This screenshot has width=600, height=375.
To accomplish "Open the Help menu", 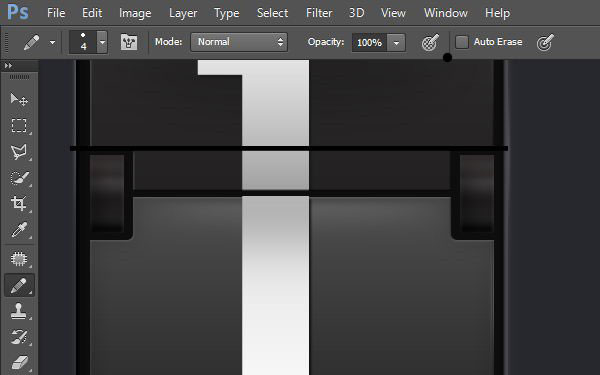I will click(497, 13).
